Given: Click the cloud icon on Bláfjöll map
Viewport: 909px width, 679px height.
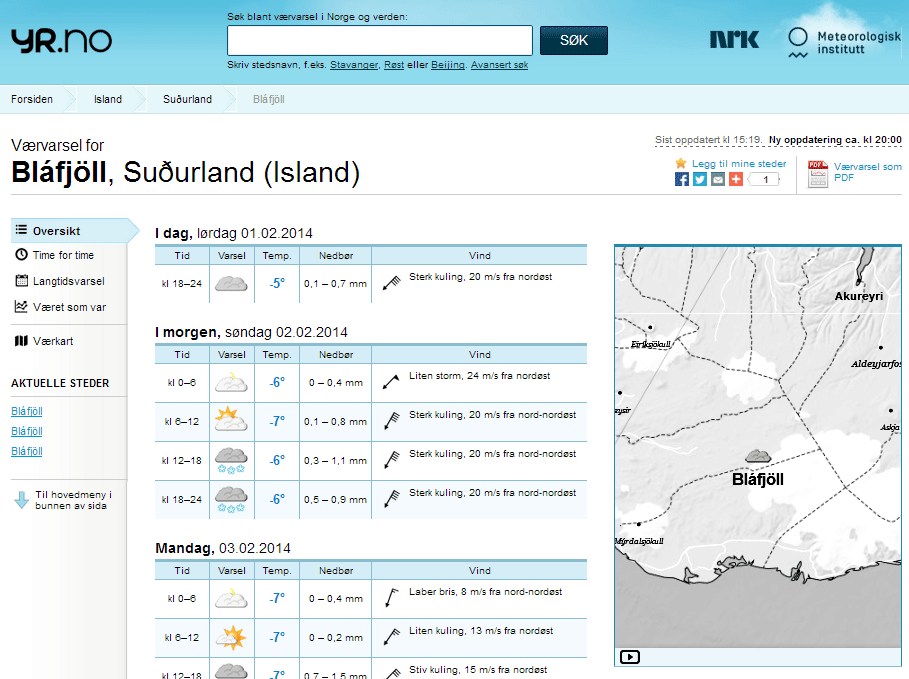Looking at the screenshot, I should (758, 456).
